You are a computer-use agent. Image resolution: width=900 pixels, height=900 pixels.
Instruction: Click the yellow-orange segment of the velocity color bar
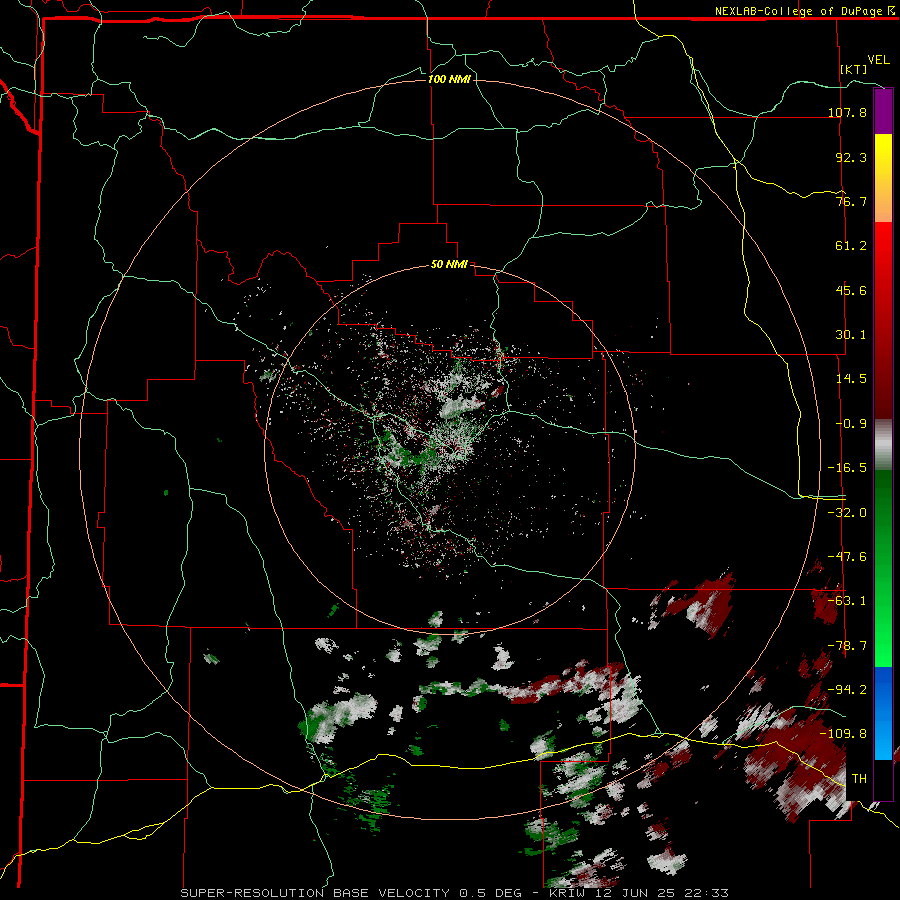[x=883, y=178]
